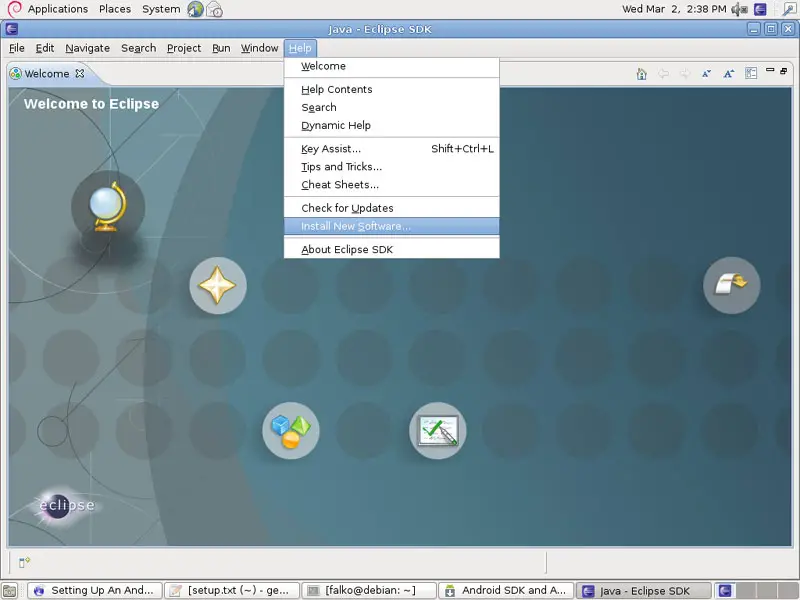
Task: Click Java - Eclipse SDK taskbar button
Action: [643, 591]
